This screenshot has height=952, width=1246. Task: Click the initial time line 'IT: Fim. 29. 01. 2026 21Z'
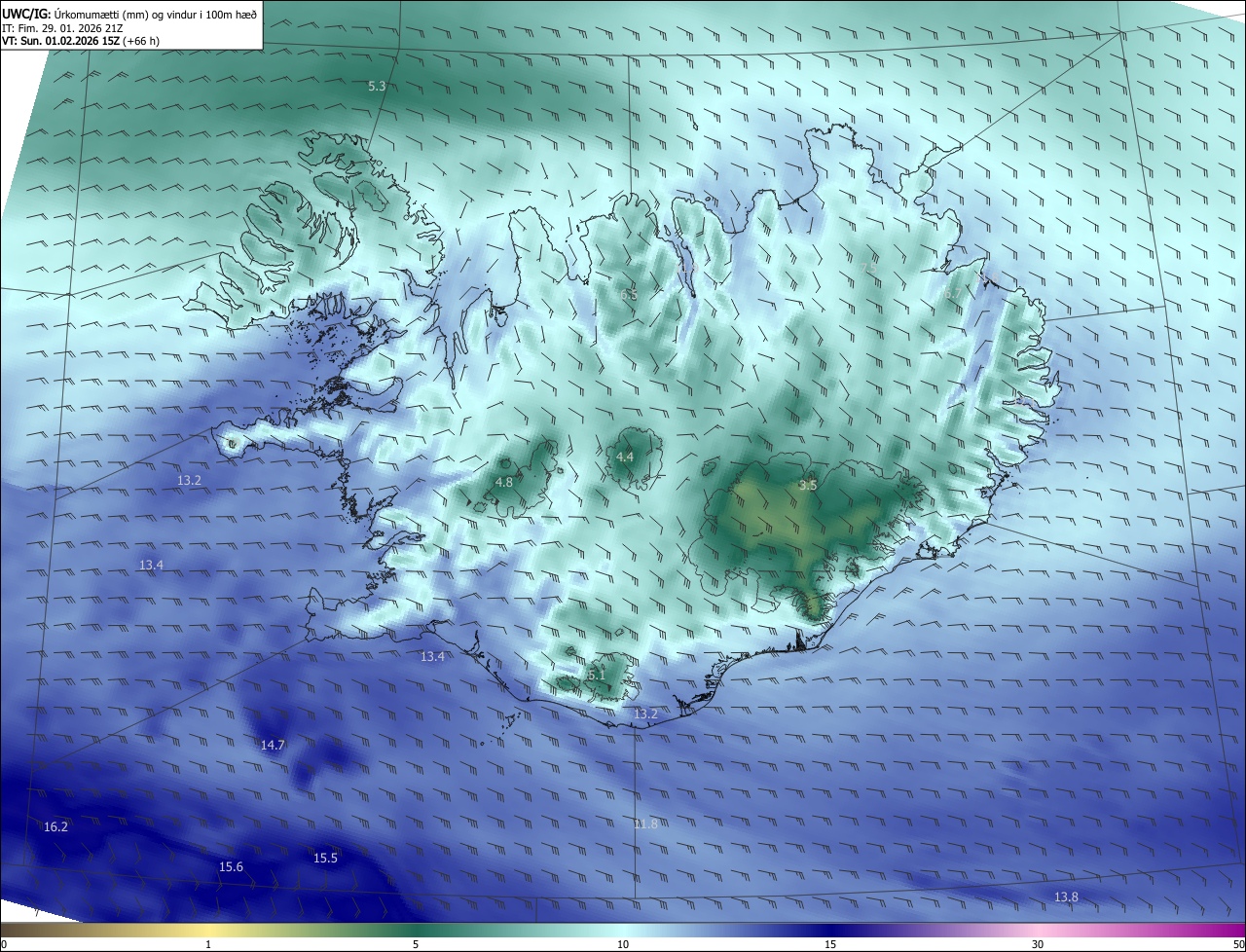(62, 27)
